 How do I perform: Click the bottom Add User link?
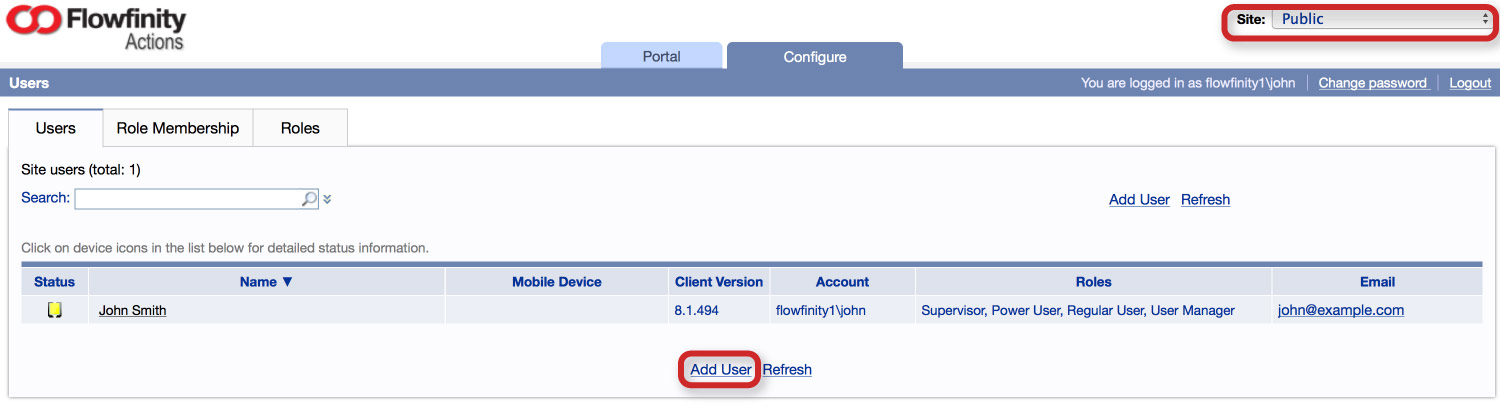click(x=721, y=369)
